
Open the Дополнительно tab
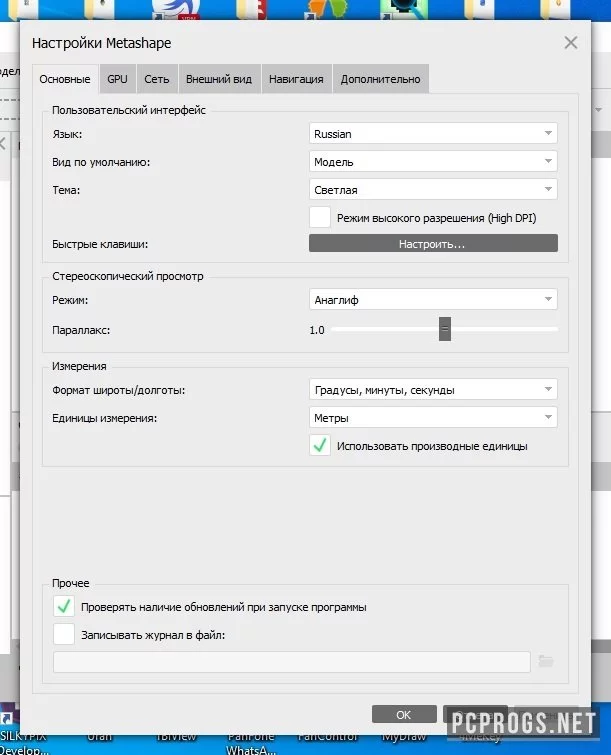(x=380, y=79)
